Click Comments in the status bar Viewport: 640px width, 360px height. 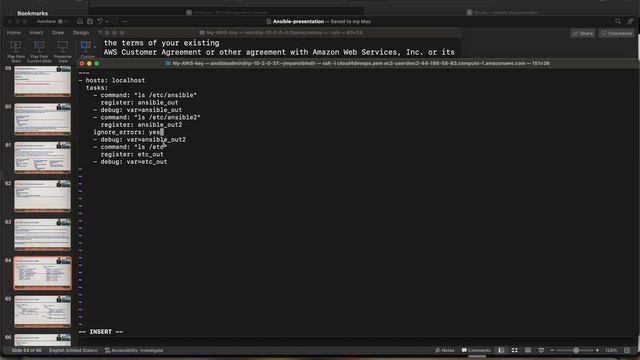click(x=476, y=350)
